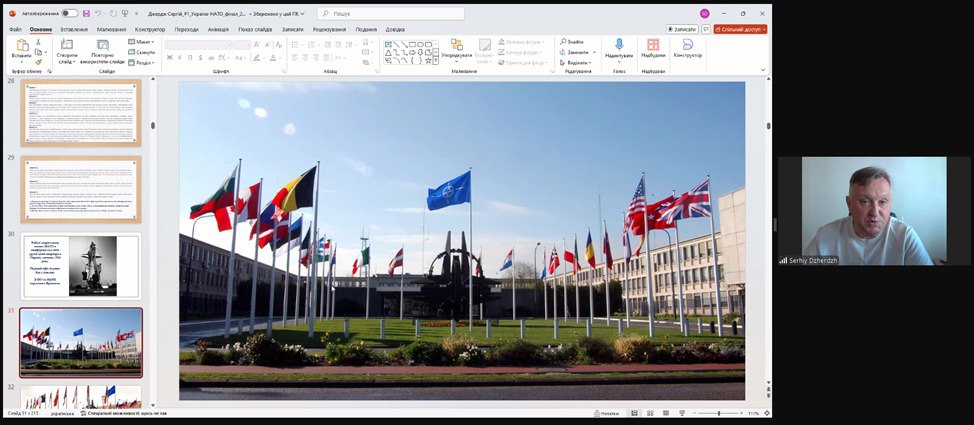Switch to the Показ слайдів tab

coord(255,29)
